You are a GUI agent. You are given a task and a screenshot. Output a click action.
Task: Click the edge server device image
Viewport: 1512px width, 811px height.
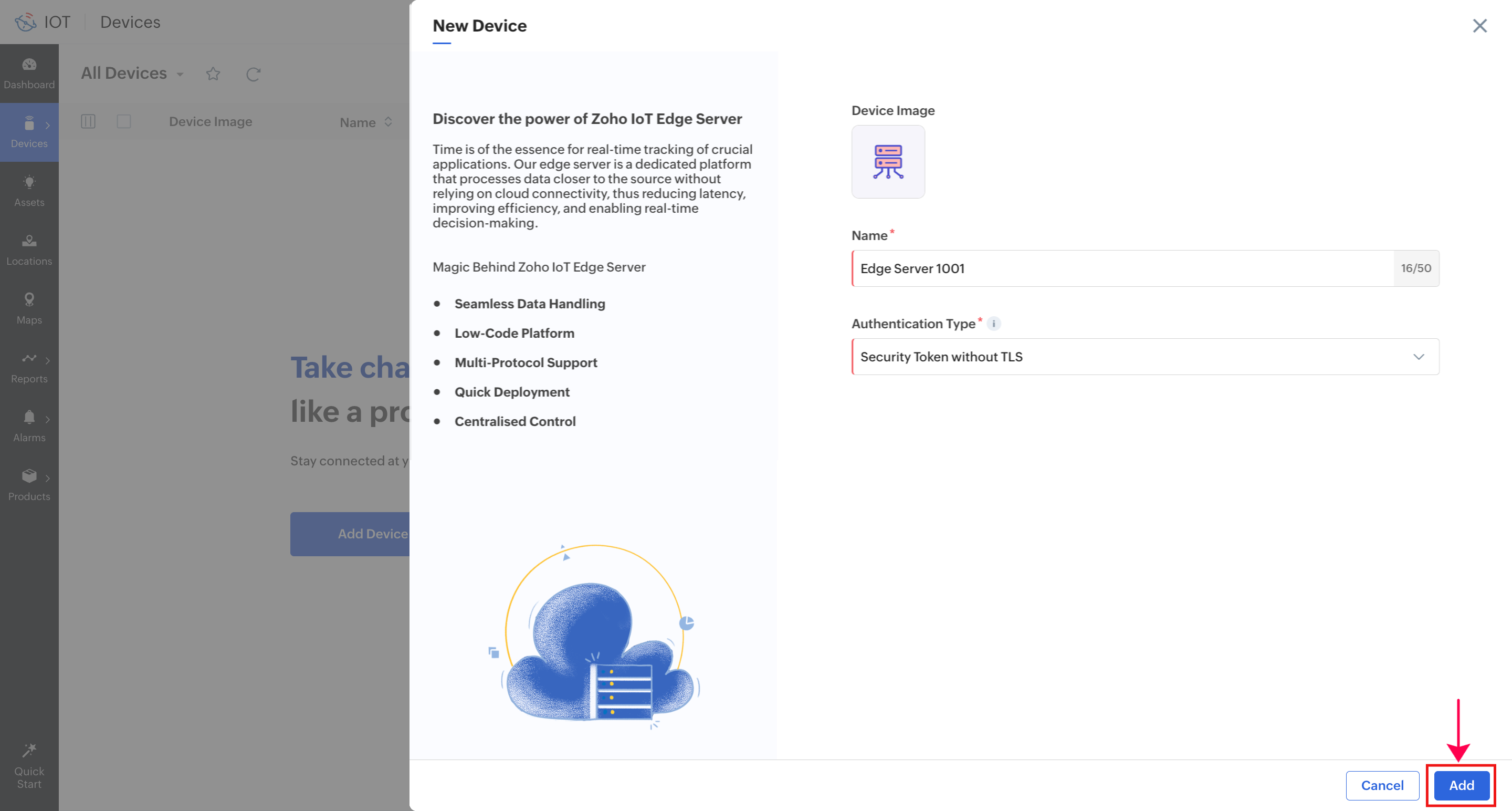click(888, 161)
